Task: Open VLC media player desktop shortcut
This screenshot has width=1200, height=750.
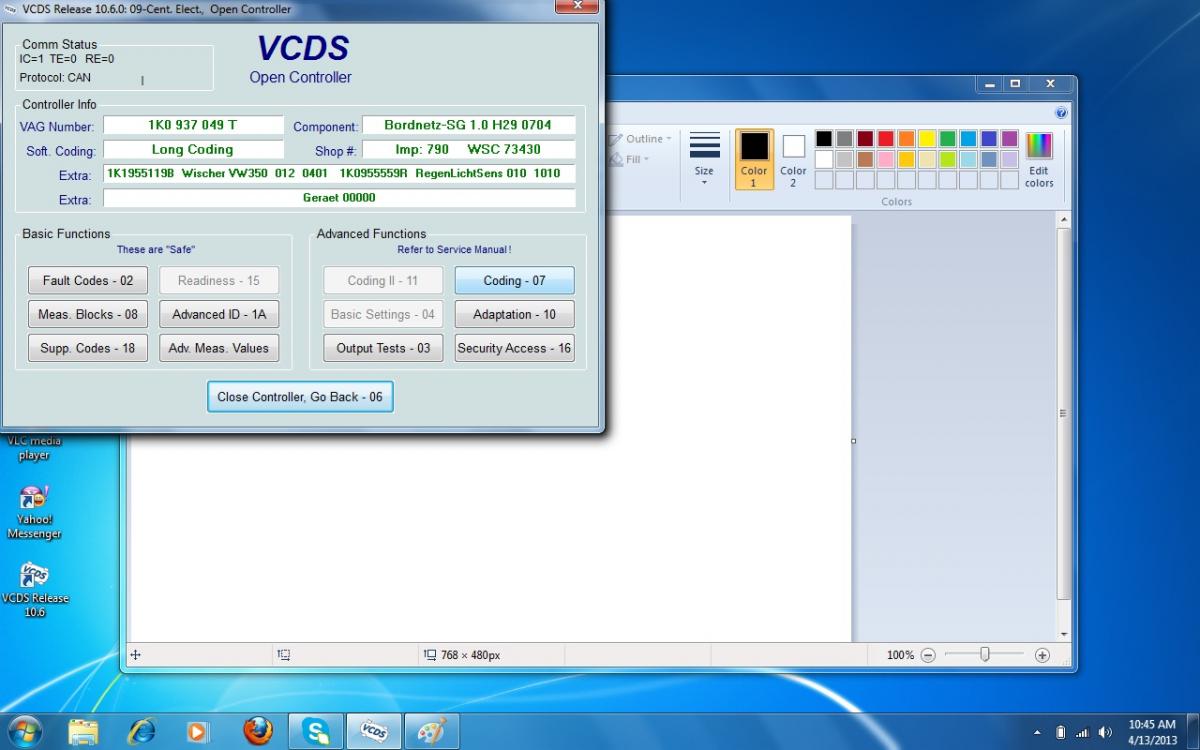Action: [35, 447]
